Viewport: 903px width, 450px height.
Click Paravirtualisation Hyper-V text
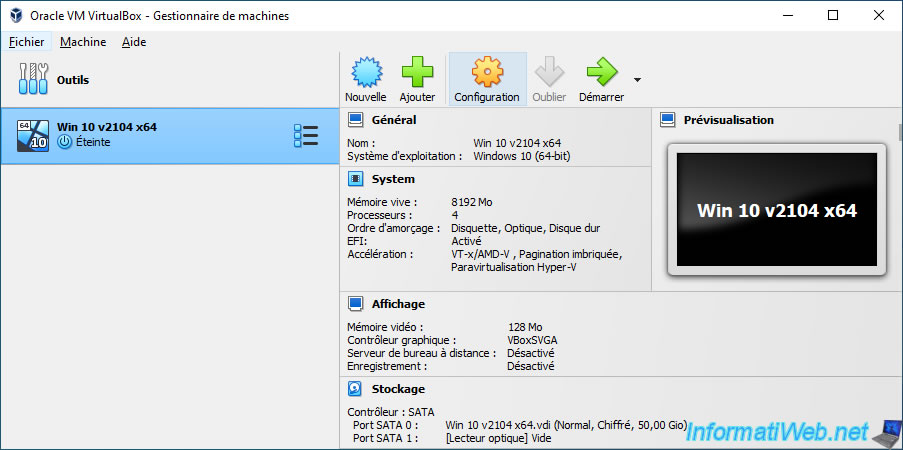tap(513, 267)
